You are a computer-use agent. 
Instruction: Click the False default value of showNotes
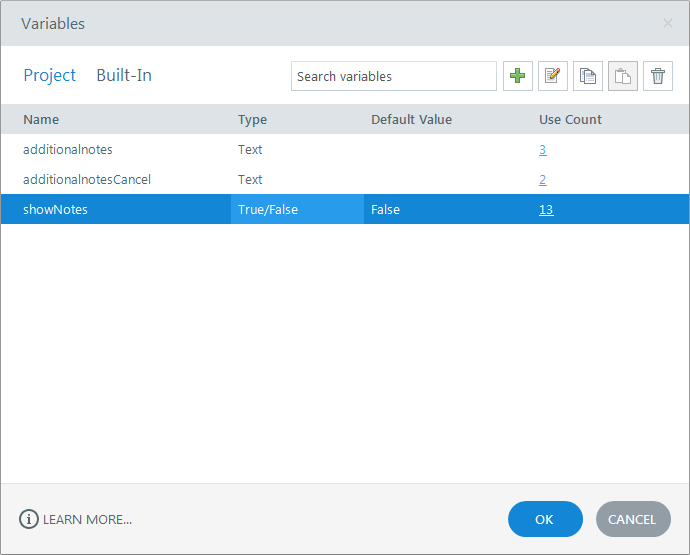pyautogui.click(x=386, y=209)
